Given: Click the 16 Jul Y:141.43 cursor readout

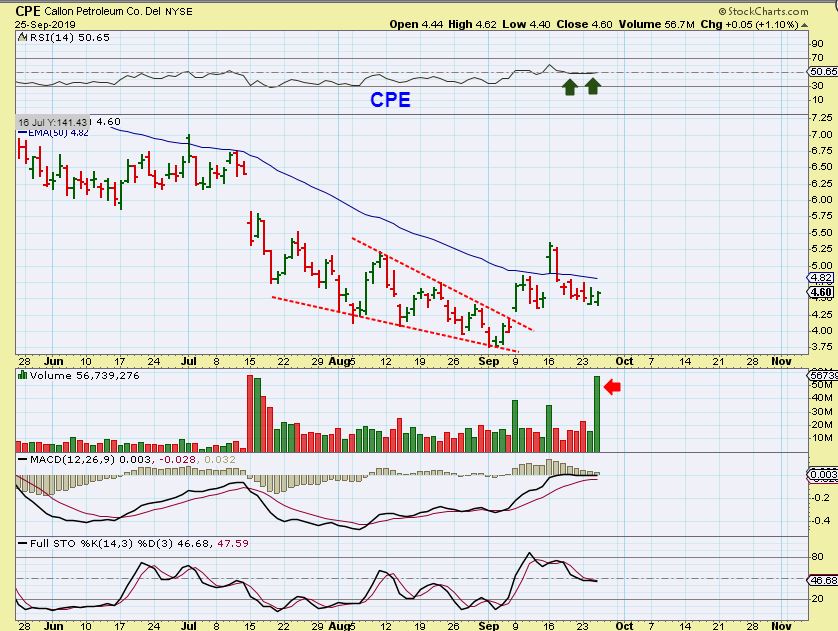Looking at the screenshot, I should tap(52, 122).
